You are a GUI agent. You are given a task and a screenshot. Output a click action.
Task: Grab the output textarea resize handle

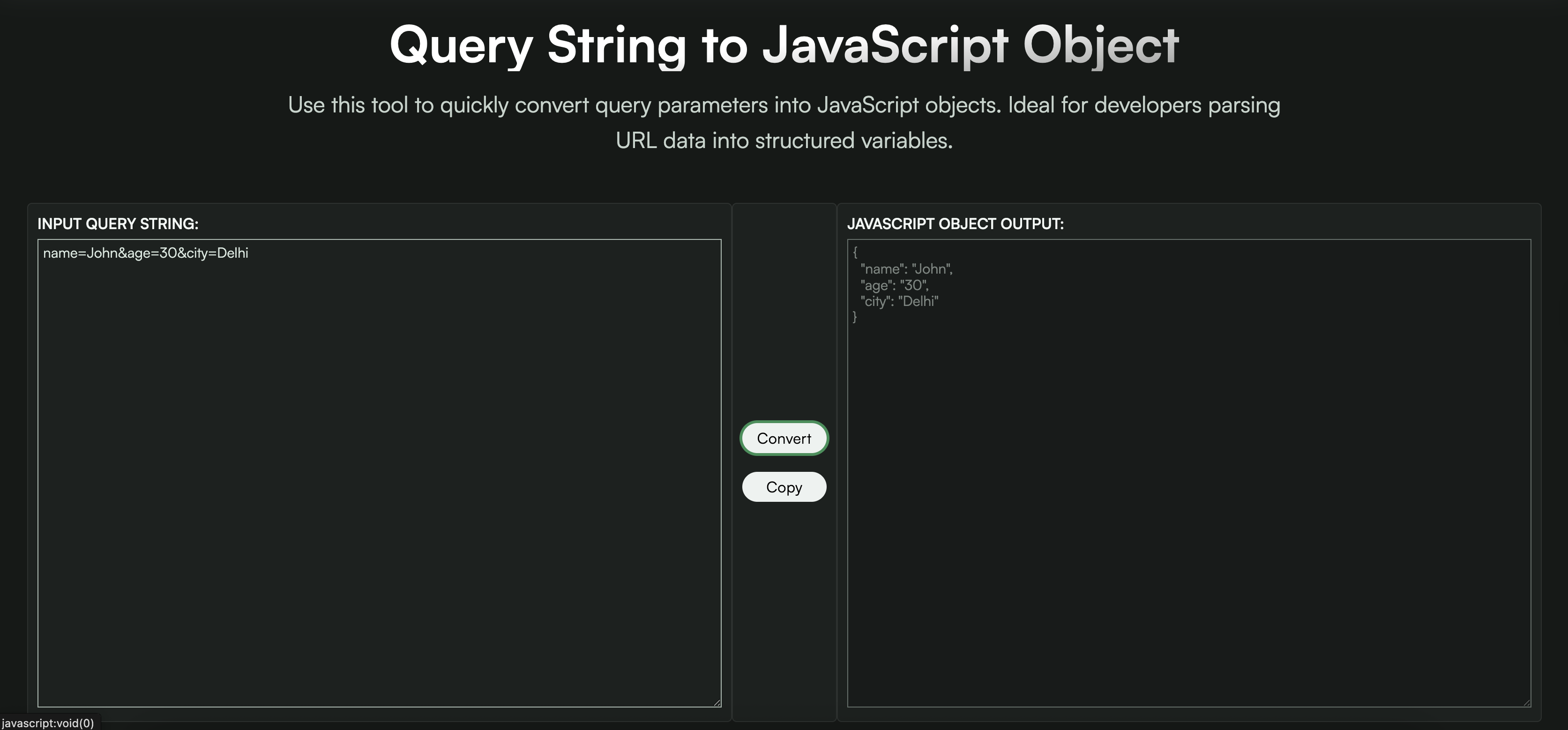point(1527,703)
